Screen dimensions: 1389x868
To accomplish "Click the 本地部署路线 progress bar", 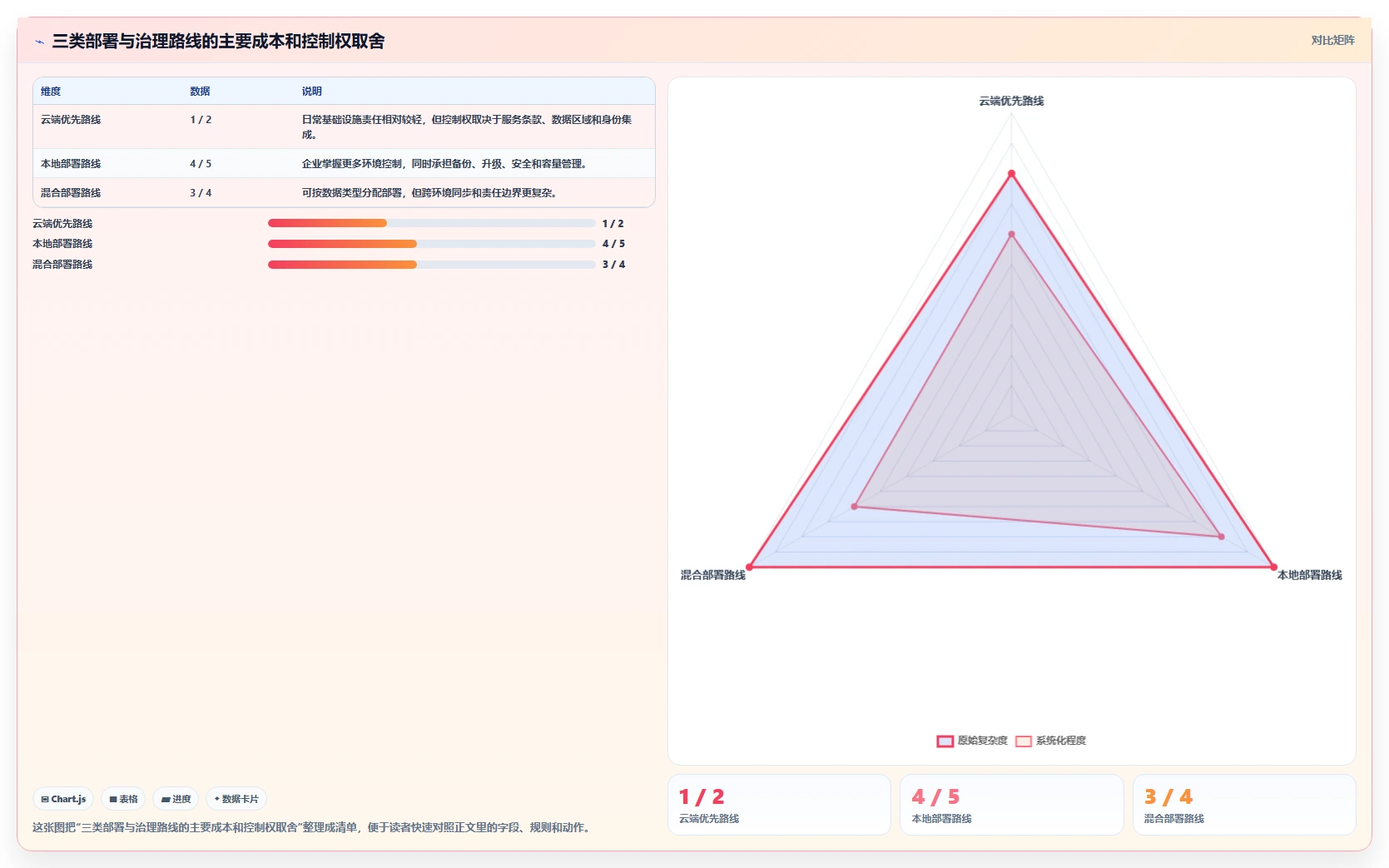I will [431, 244].
